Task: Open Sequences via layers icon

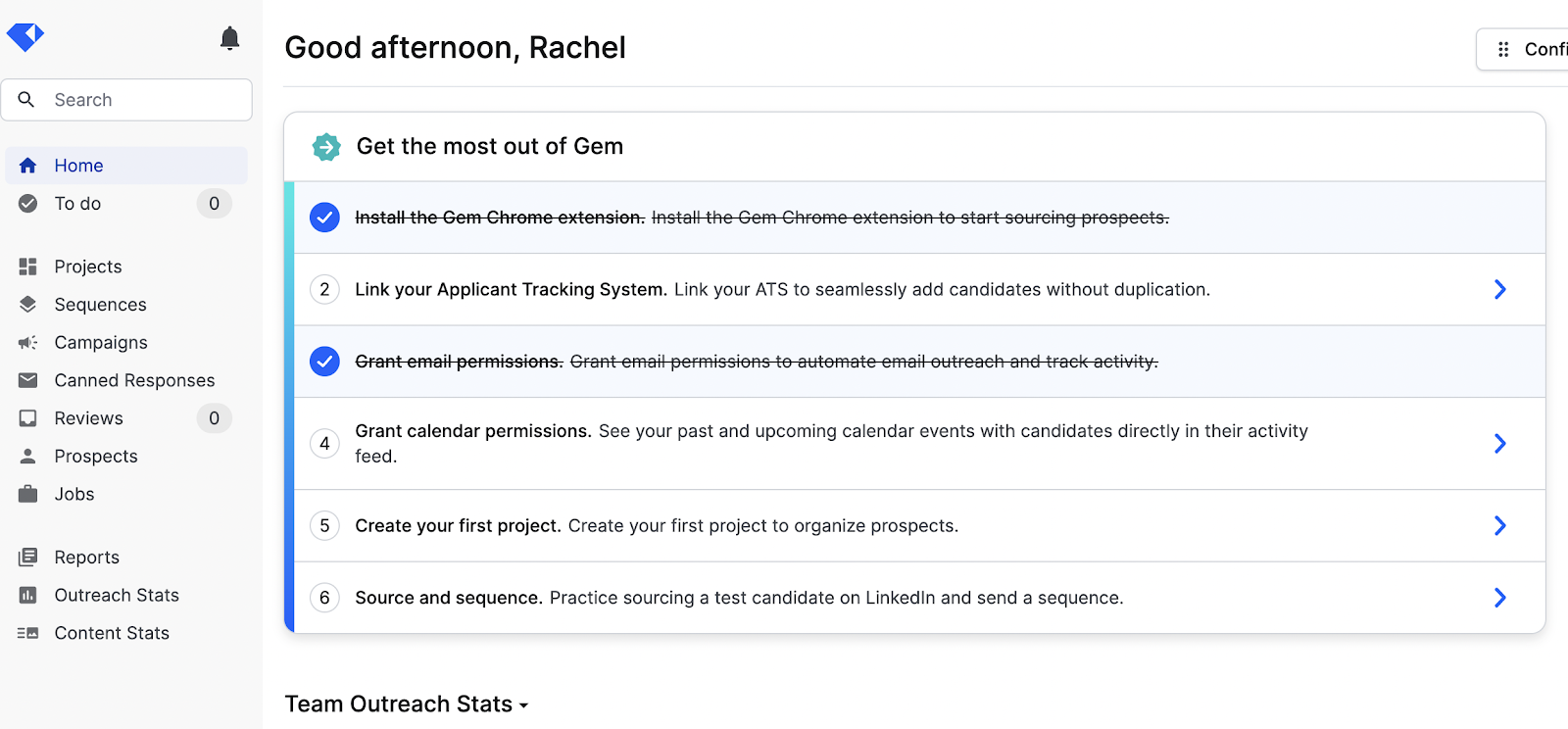Action: [x=27, y=305]
